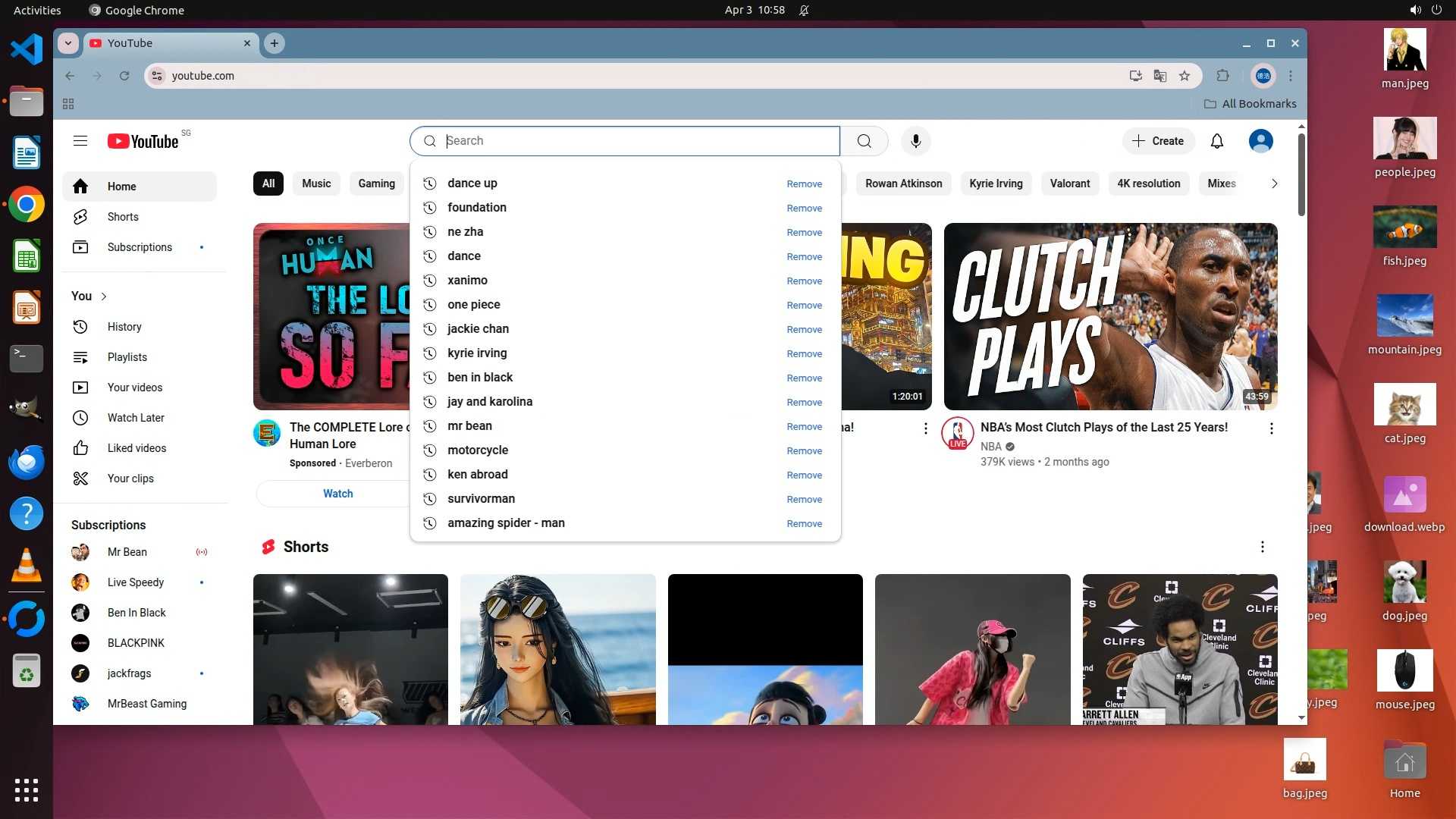1456x819 pixels.
Task: Select the "jackie chan" search suggestion
Action: (x=478, y=329)
